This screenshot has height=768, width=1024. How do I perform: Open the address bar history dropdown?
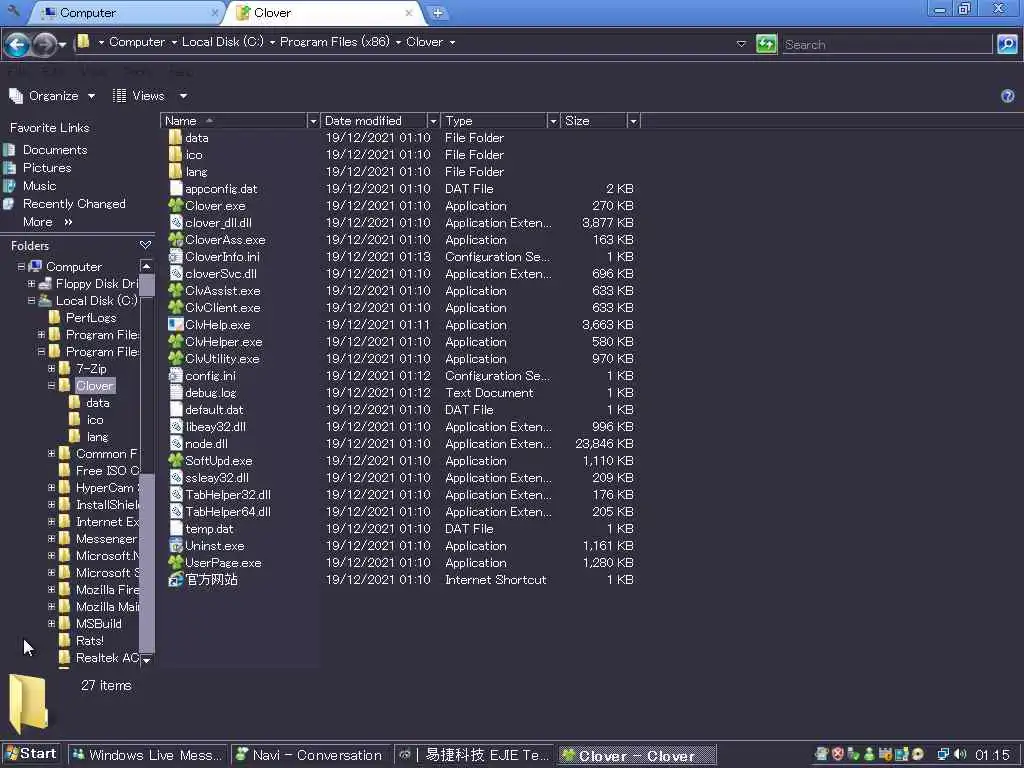[741, 44]
